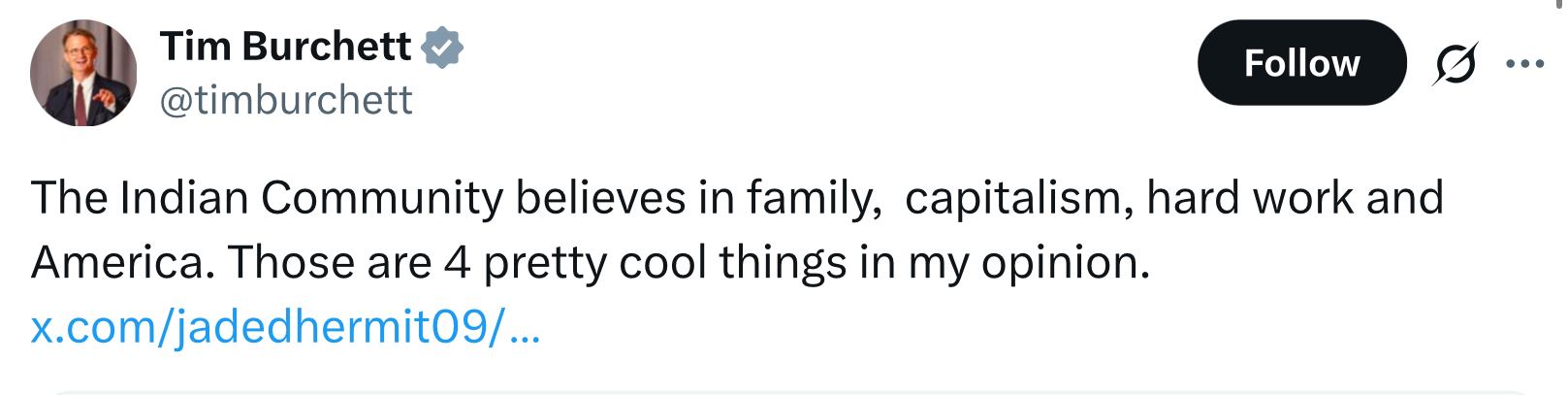
Task: Open the Grok explain-post icon
Action: pos(1455,64)
